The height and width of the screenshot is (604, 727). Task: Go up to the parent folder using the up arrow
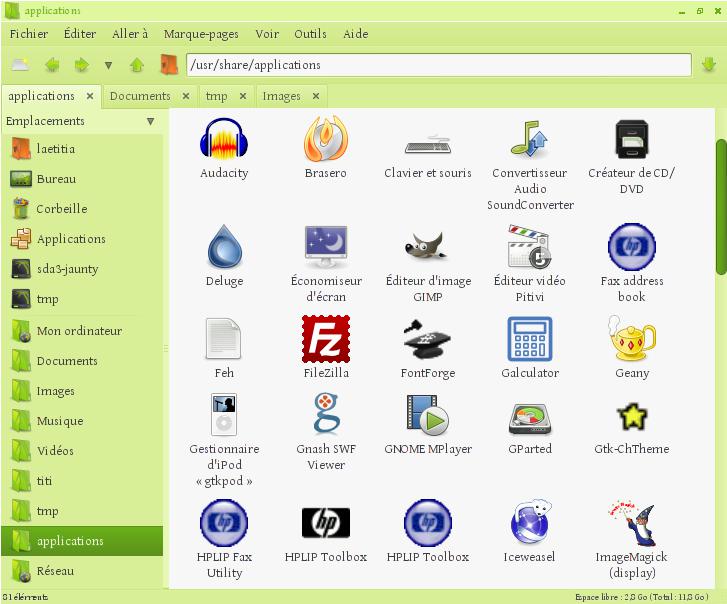pyautogui.click(x=137, y=65)
